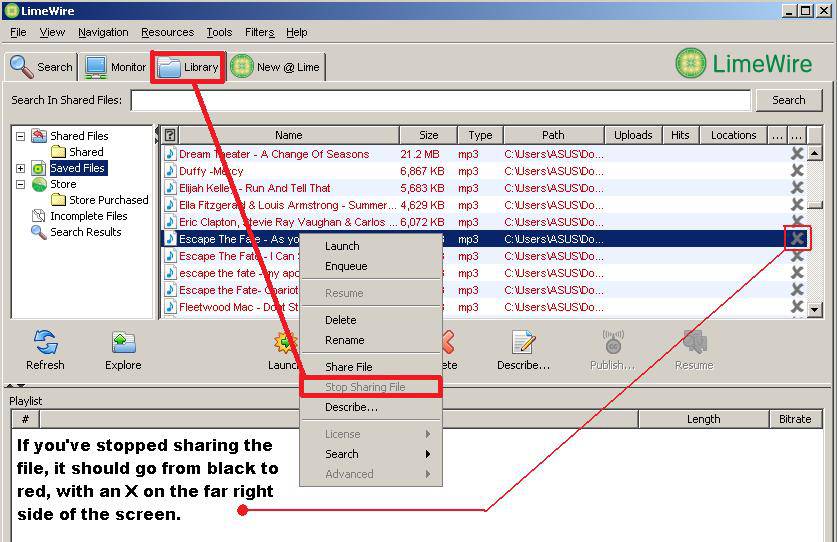Expand Search submenu in context menu
Image resolution: width=837 pixels, height=542 pixels.
371,454
